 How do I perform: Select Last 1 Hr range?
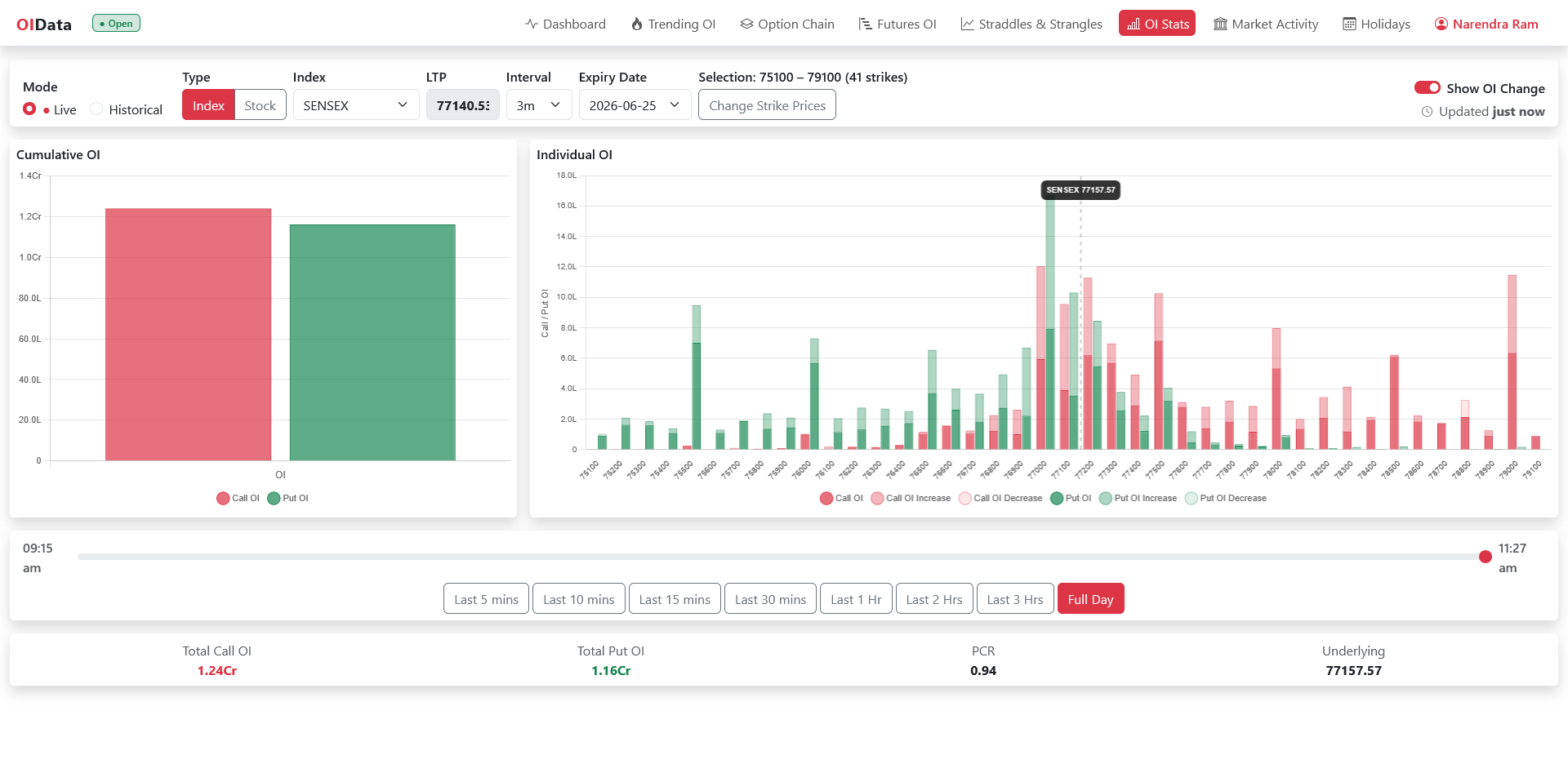[856, 599]
